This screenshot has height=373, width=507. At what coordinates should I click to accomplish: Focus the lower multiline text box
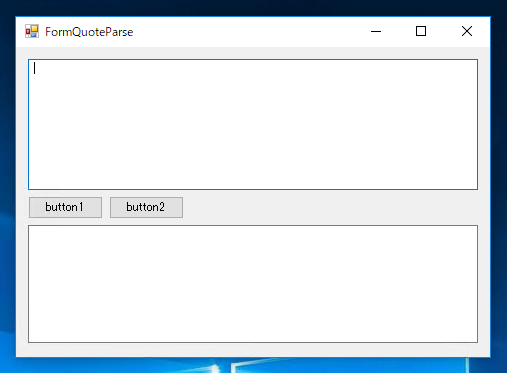pos(253,284)
